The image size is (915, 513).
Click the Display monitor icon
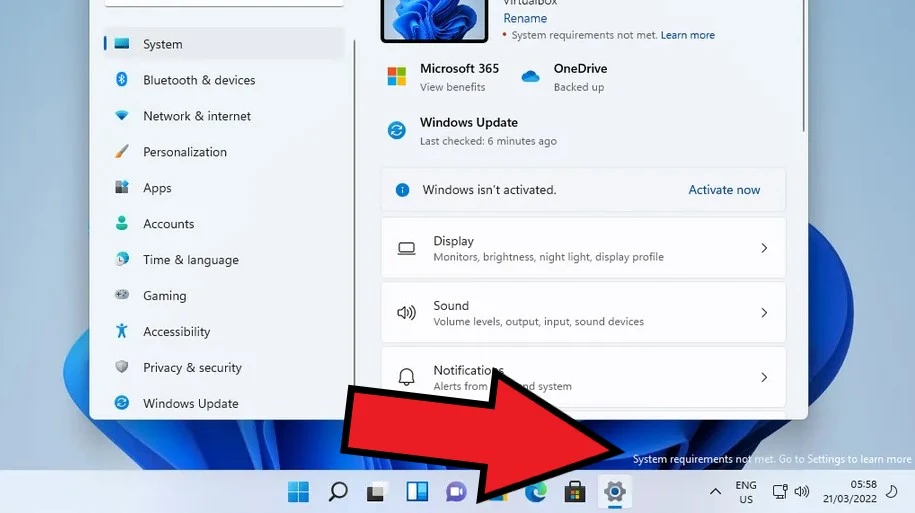point(407,249)
